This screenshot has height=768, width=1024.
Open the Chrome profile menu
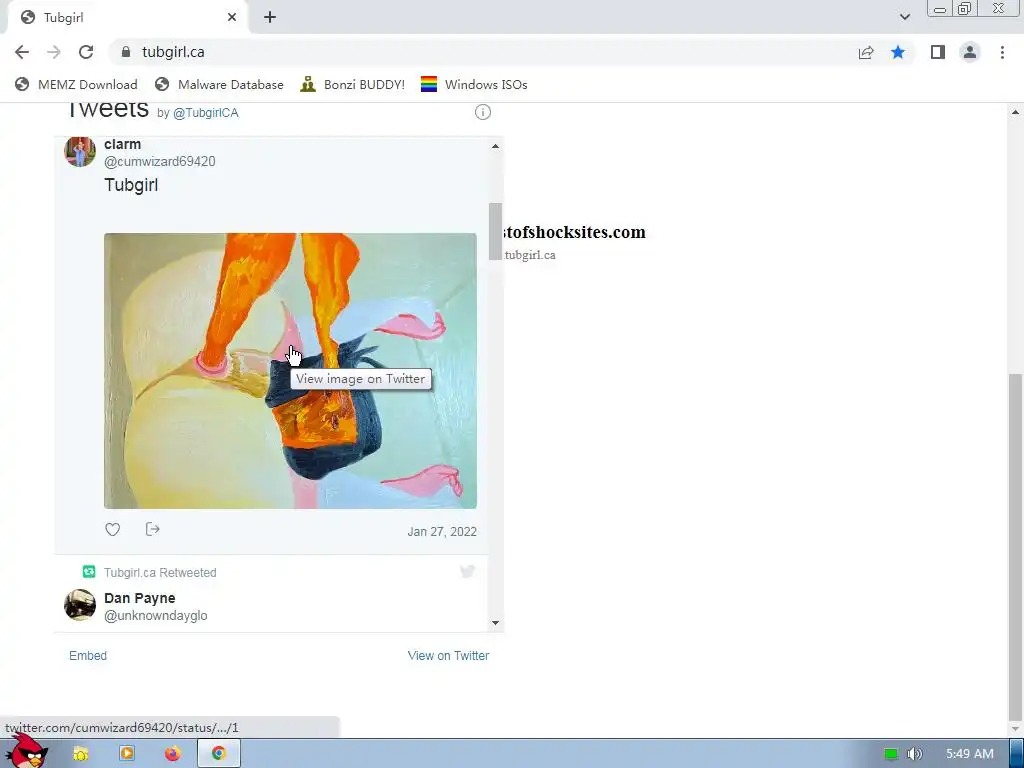click(970, 52)
